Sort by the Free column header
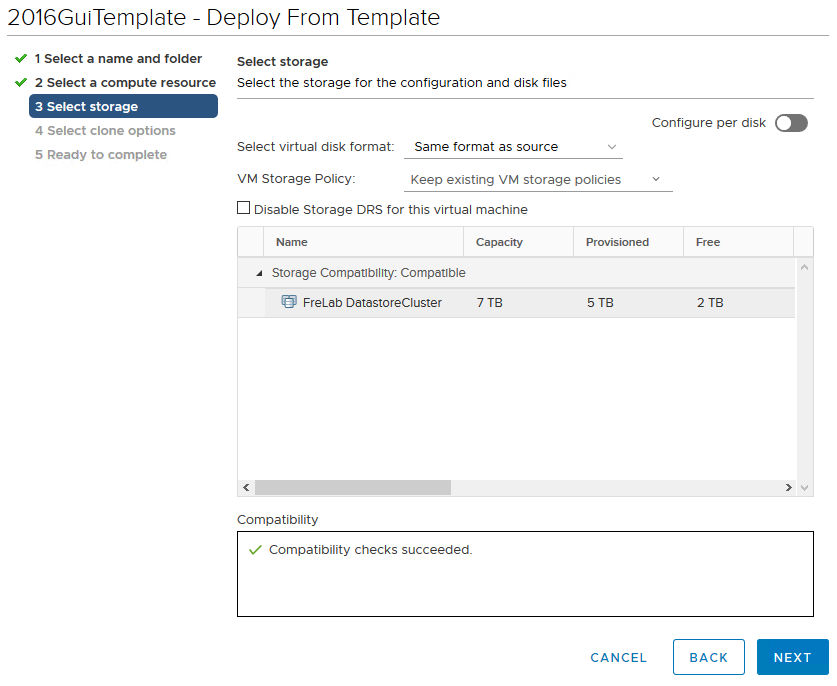Viewport: 837px width, 686px height. tap(708, 242)
